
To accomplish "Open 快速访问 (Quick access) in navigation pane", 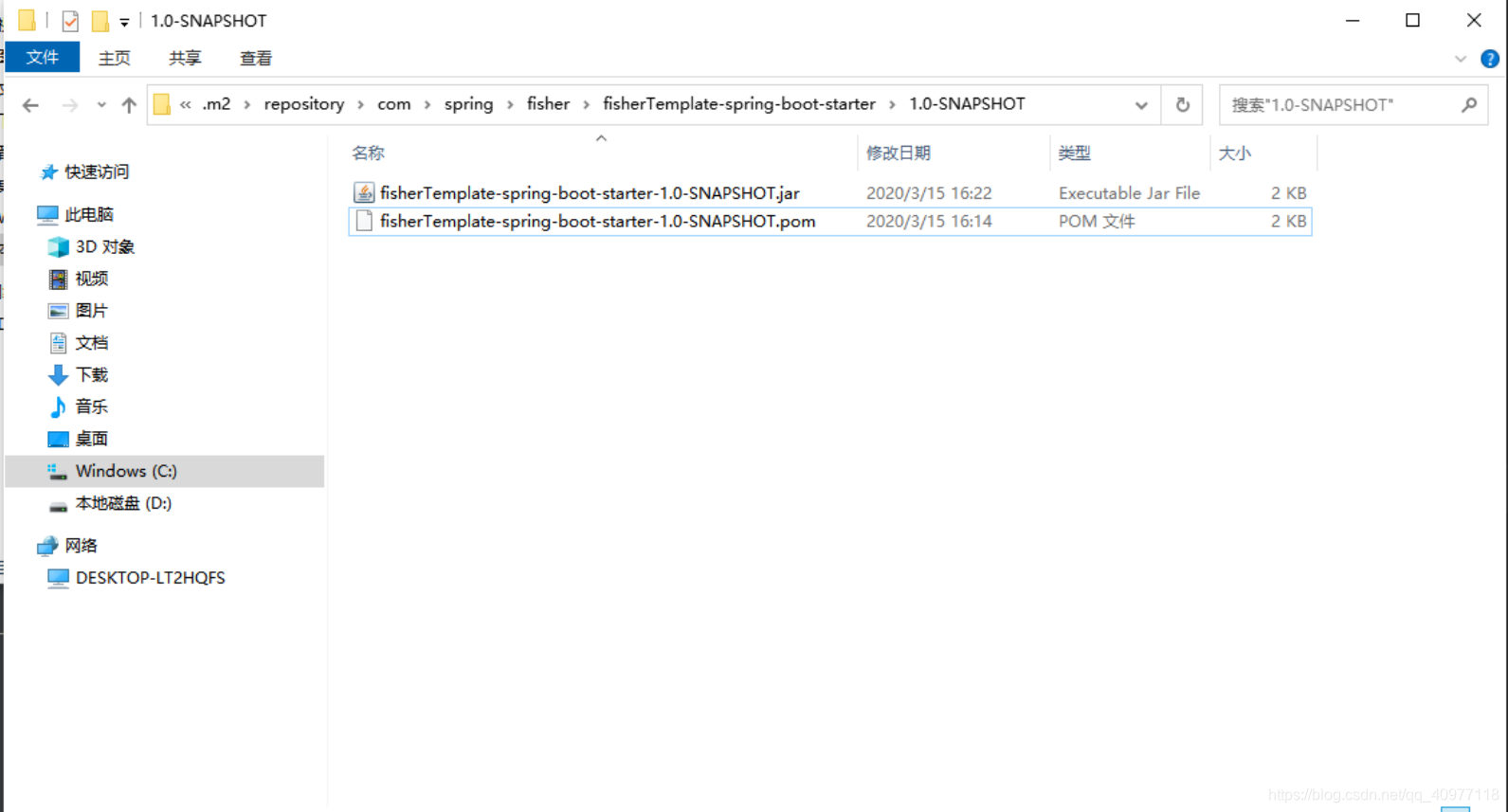I will click(x=97, y=171).
